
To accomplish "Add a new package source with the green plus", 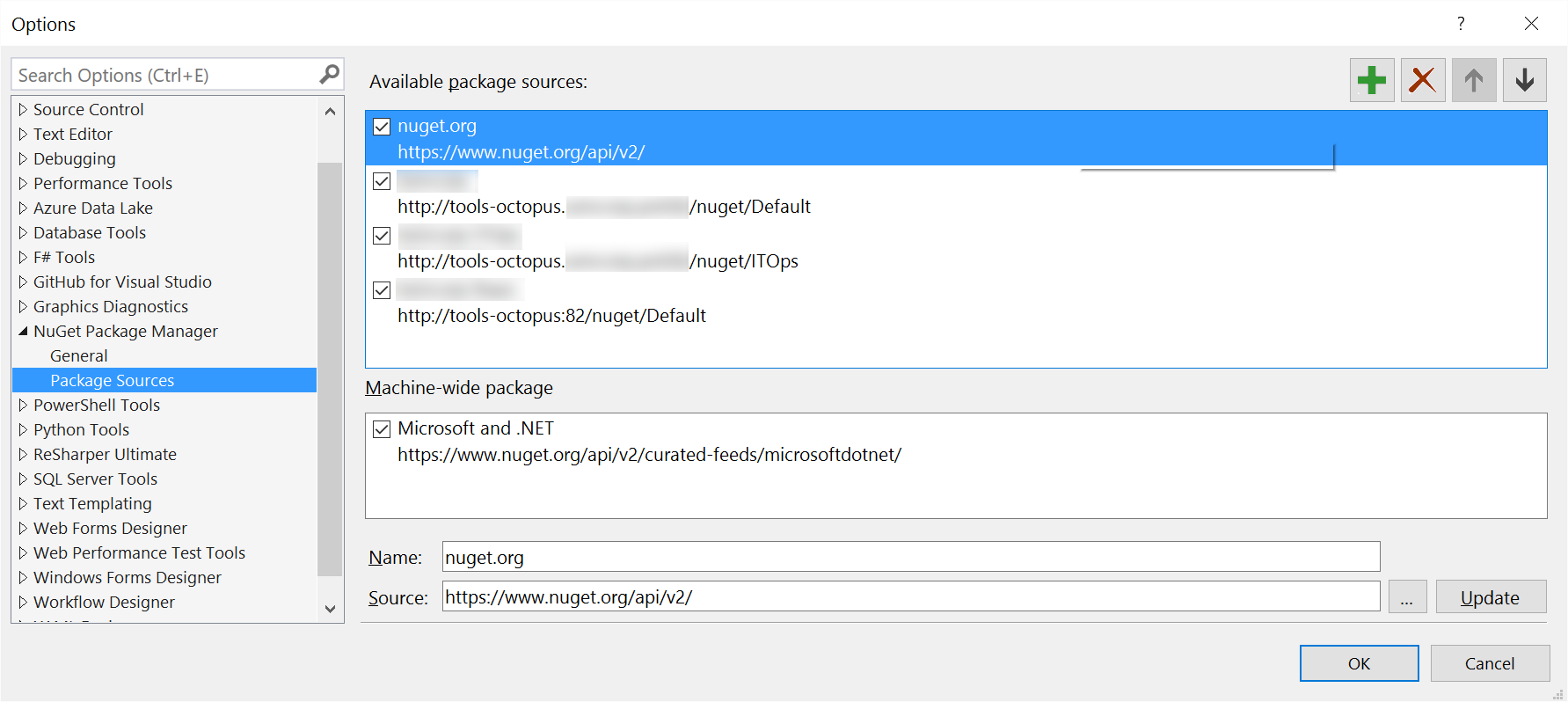I will tap(1372, 80).
